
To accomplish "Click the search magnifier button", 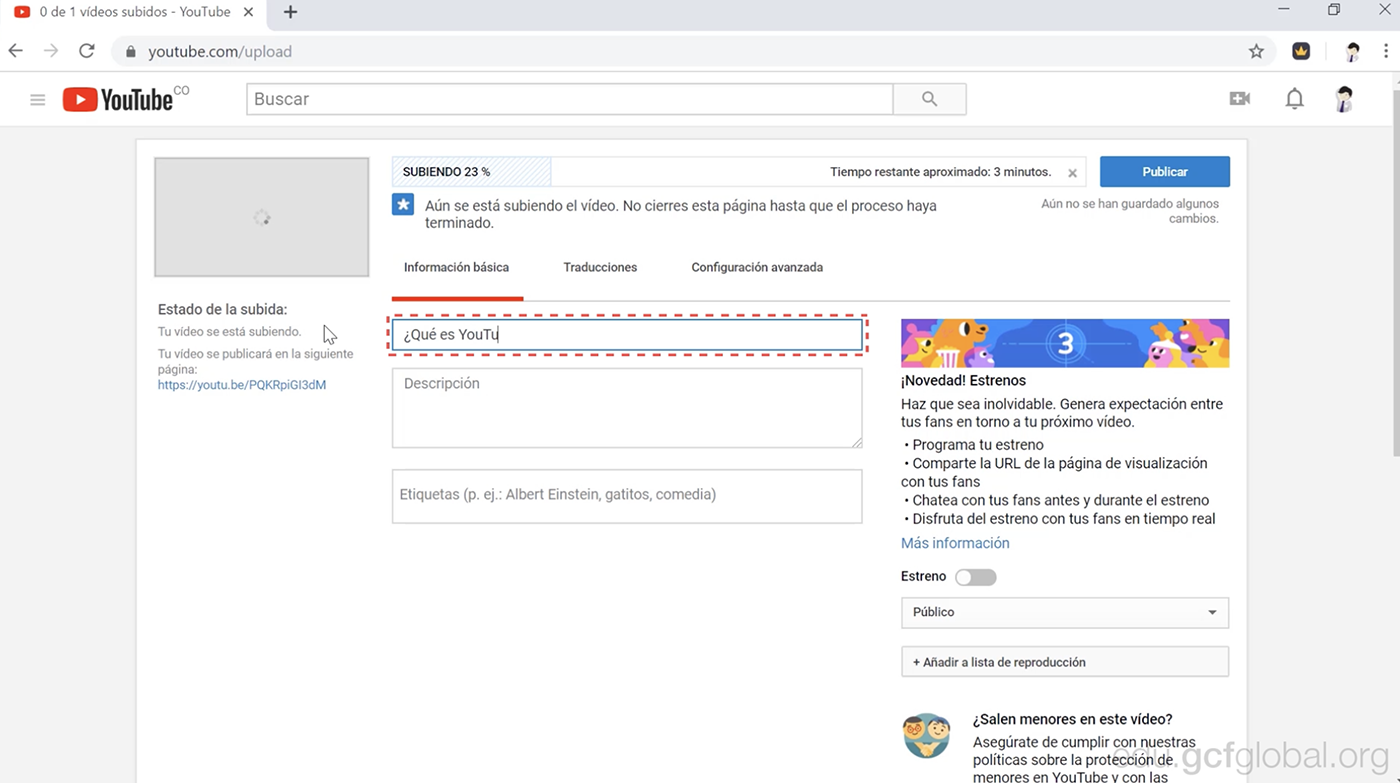I will [x=929, y=99].
